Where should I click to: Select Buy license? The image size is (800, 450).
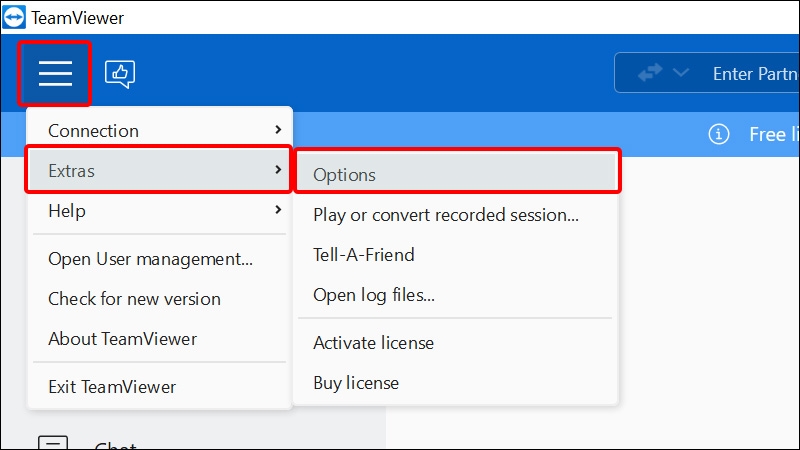click(457, 382)
